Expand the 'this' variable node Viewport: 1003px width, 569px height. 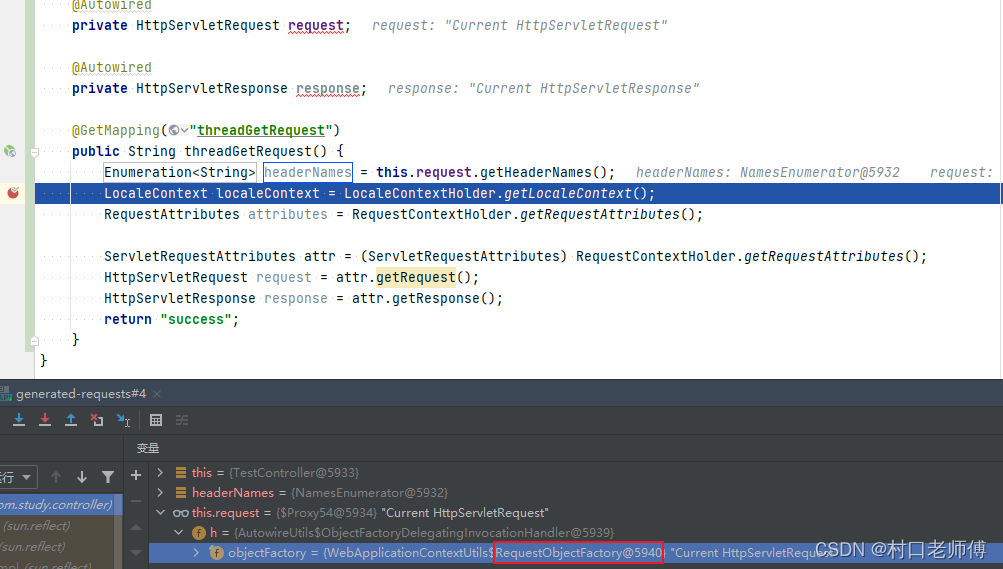click(x=160, y=472)
